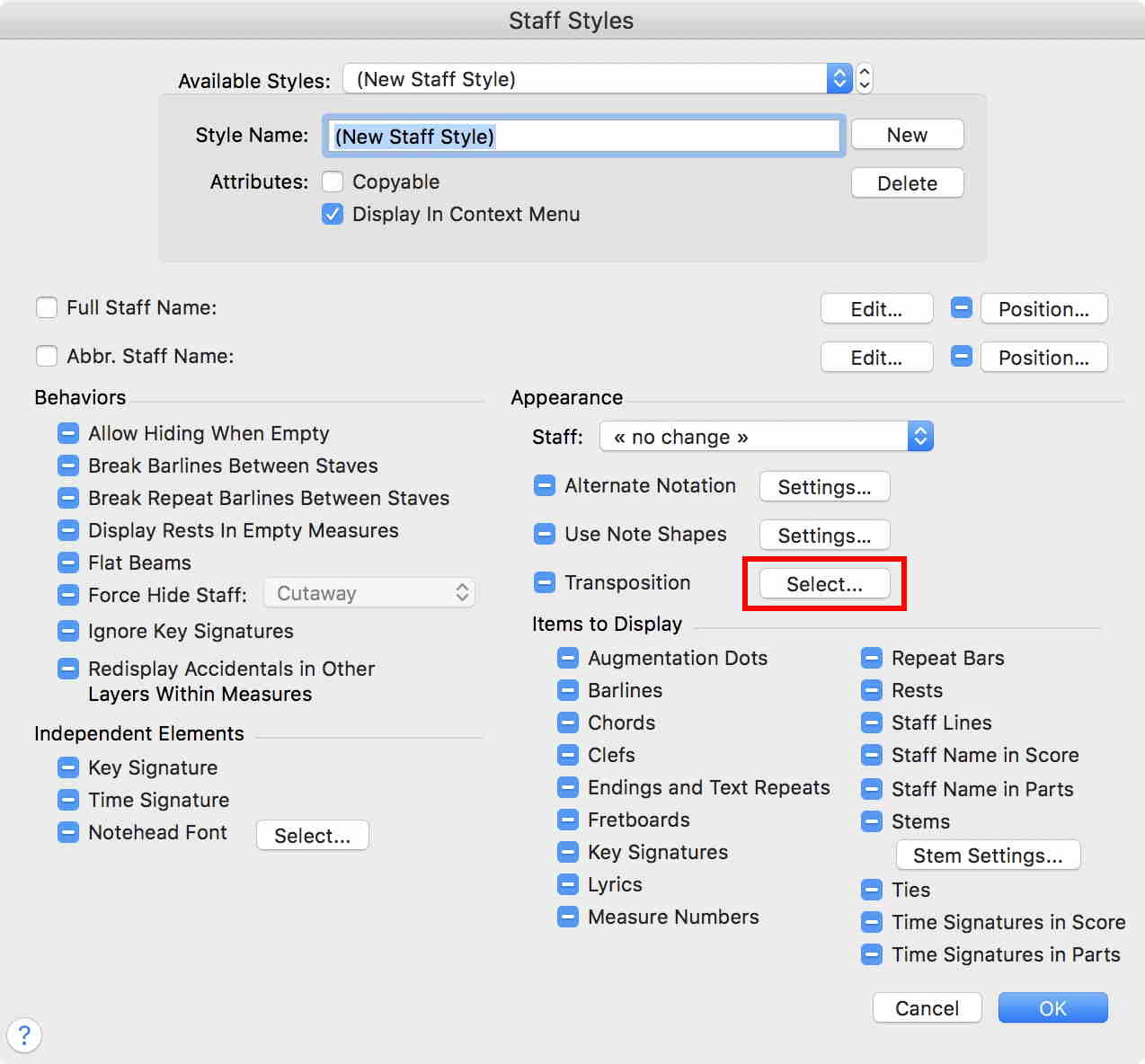Click Edit for Full Staff Name

click(876, 309)
